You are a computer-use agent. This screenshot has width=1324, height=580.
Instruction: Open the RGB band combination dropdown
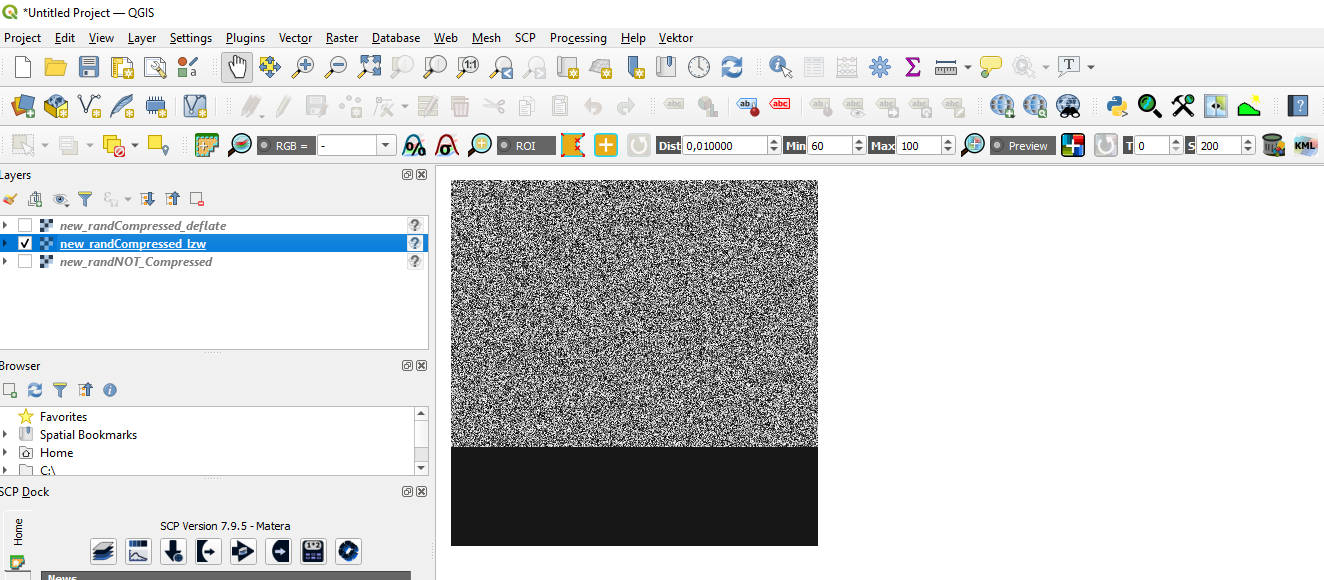tap(385, 145)
